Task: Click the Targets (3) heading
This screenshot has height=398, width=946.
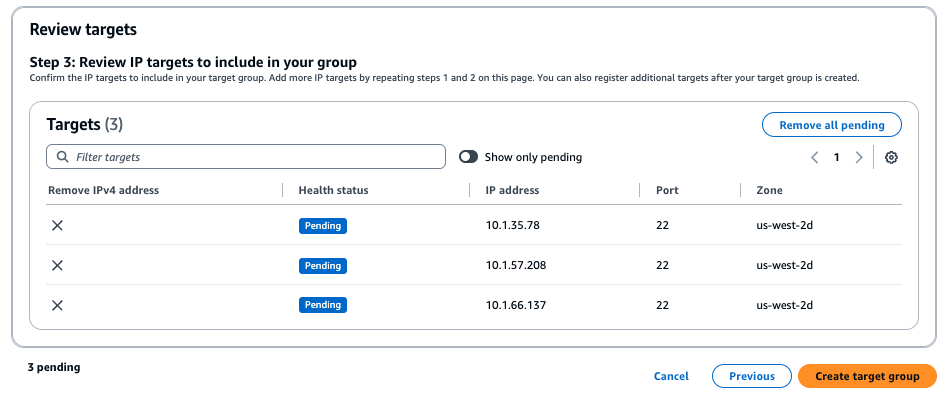Action: click(x=84, y=125)
